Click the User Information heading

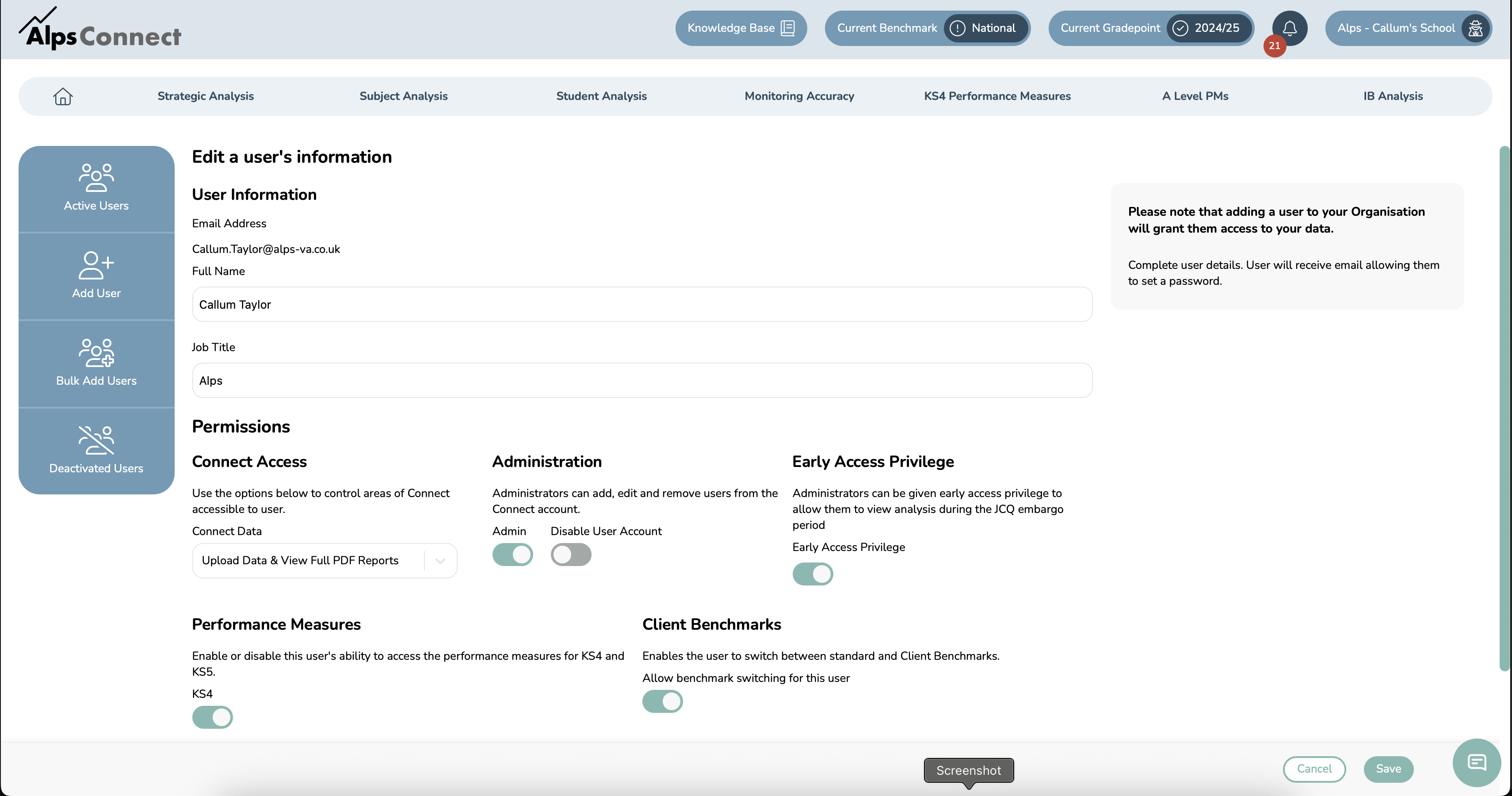(254, 195)
